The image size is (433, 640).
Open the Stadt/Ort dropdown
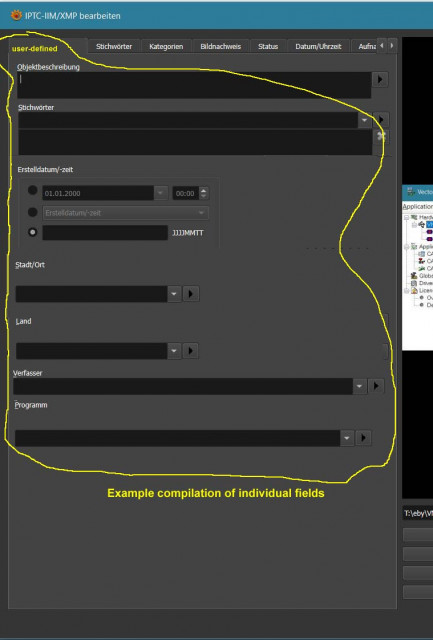point(174,294)
